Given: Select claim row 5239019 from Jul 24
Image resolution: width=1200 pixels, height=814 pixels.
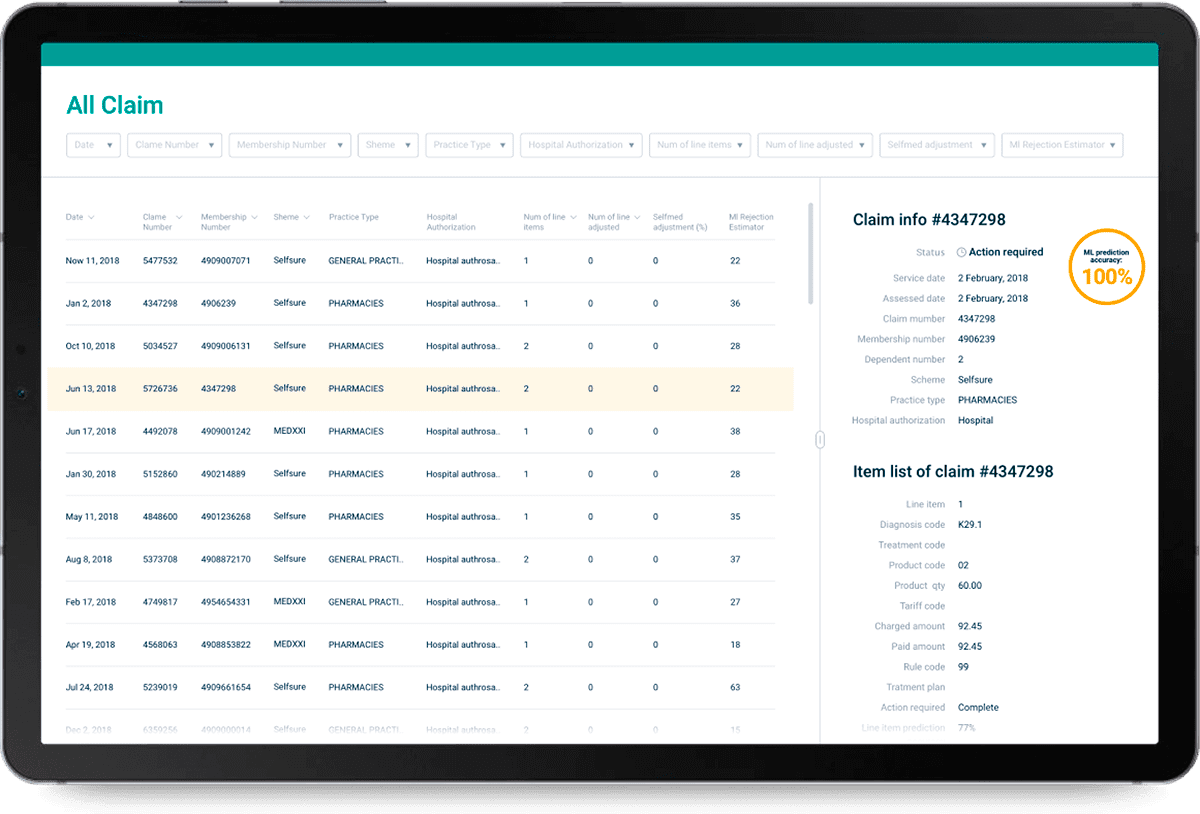Looking at the screenshot, I should point(420,688).
